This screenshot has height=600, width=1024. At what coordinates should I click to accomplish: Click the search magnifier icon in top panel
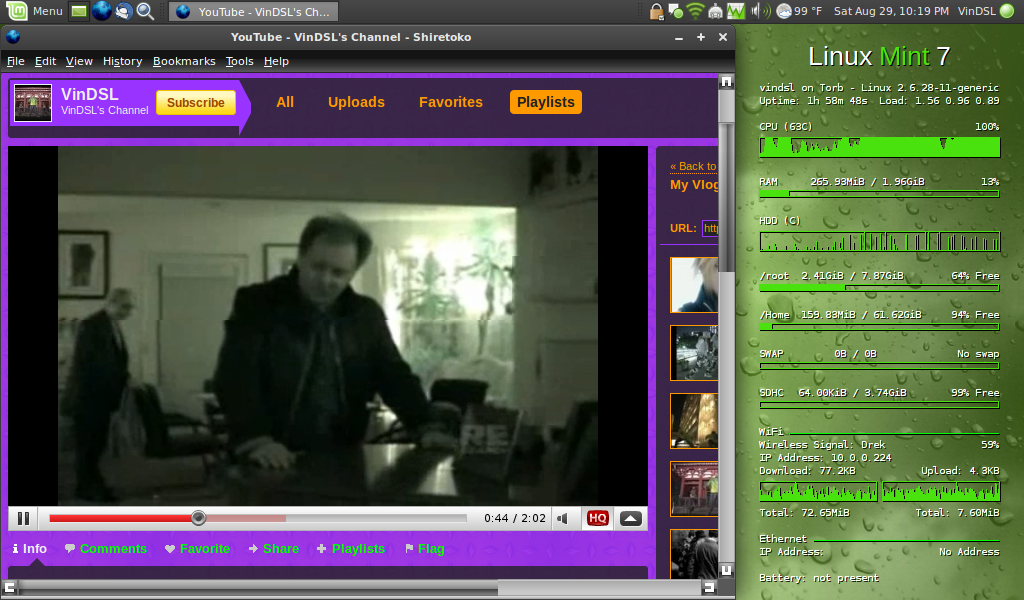(x=145, y=11)
